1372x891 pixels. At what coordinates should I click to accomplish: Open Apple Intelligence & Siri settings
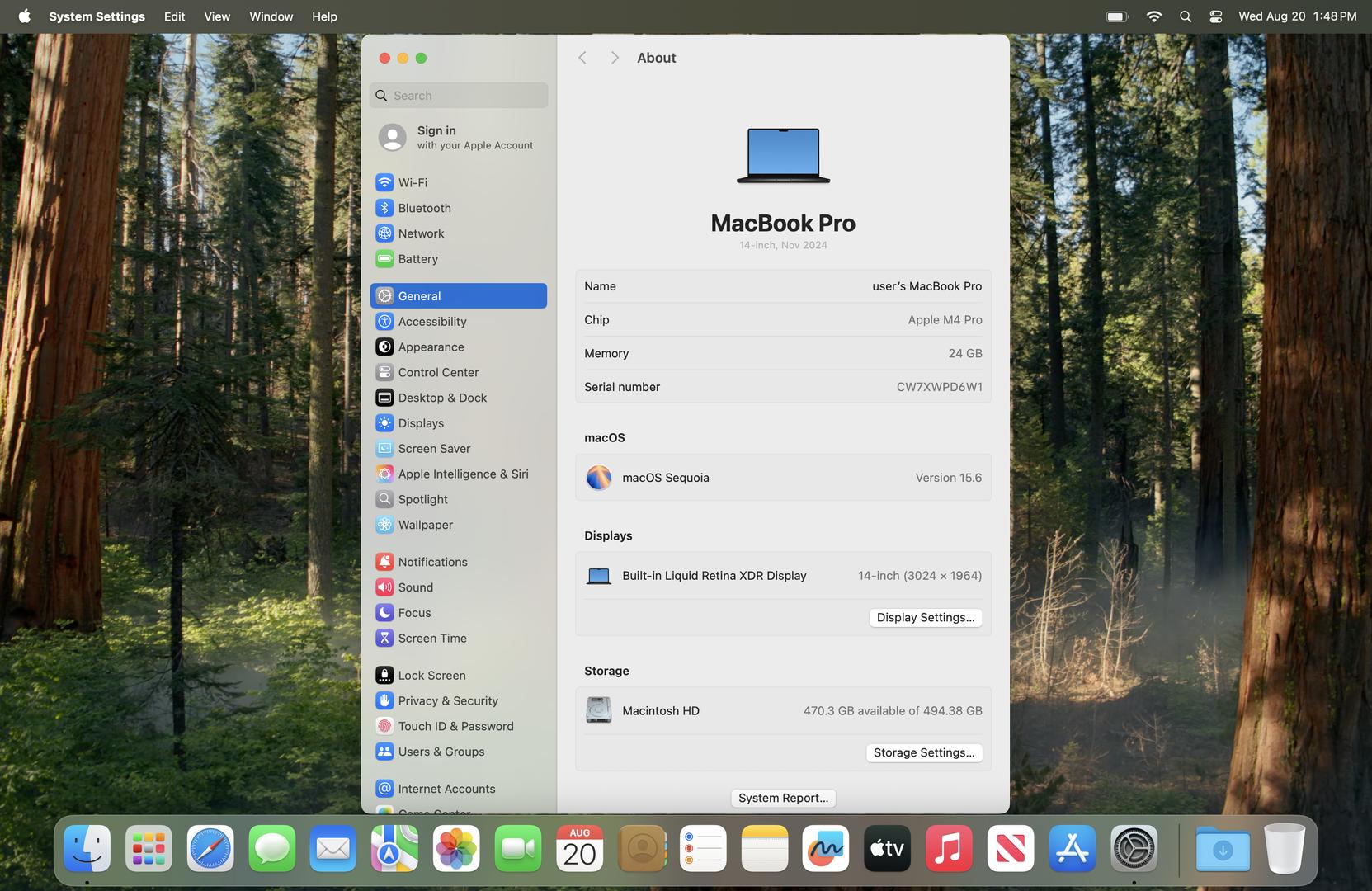click(x=458, y=474)
